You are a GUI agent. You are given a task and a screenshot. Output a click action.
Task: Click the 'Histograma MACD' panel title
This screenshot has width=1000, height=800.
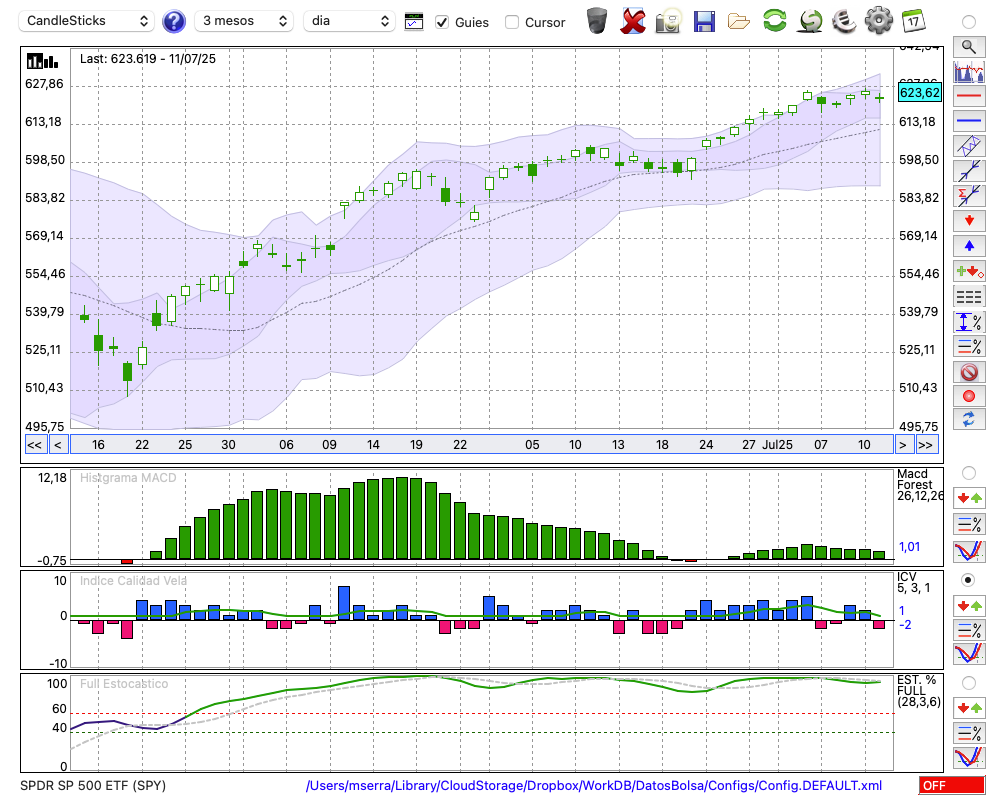coord(128,478)
